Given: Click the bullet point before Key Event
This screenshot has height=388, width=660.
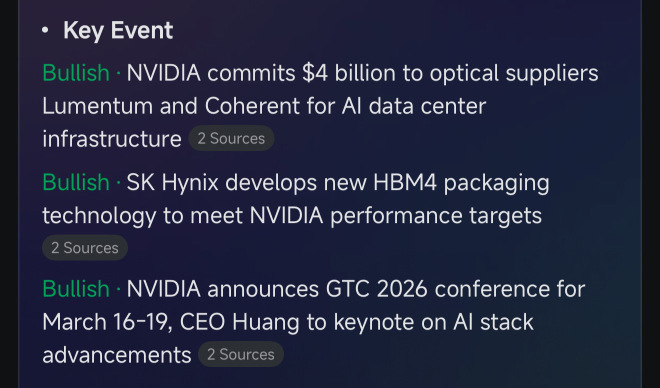Looking at the screenshot, I should [x=45, y=30].
